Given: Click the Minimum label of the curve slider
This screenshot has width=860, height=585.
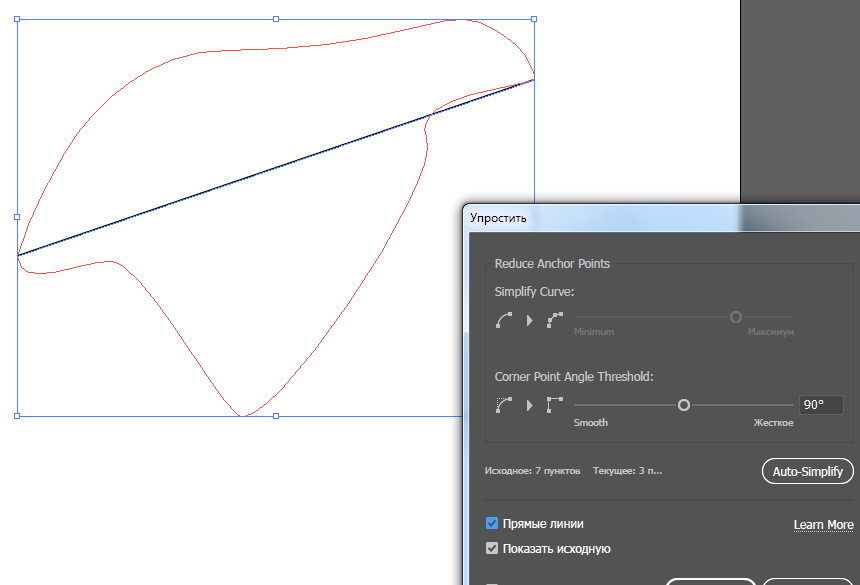Looking at the screenshot, I should pos(593,332).
